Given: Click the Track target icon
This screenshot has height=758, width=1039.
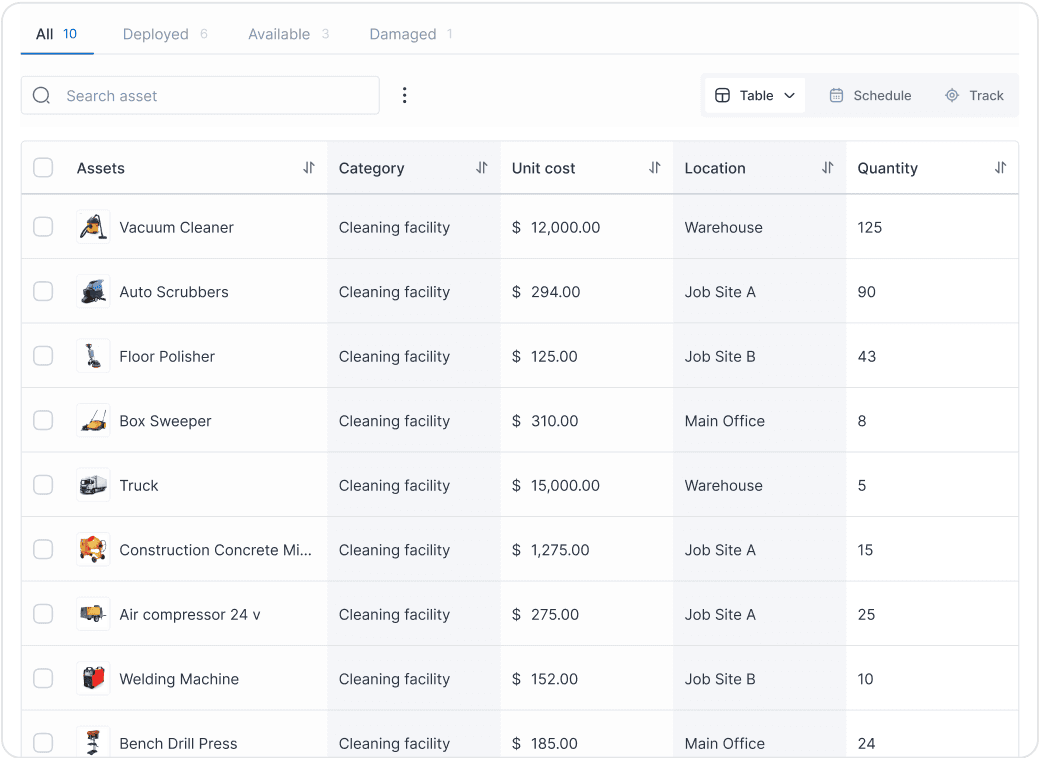Looking at the screenshot, I should point(952,95).
